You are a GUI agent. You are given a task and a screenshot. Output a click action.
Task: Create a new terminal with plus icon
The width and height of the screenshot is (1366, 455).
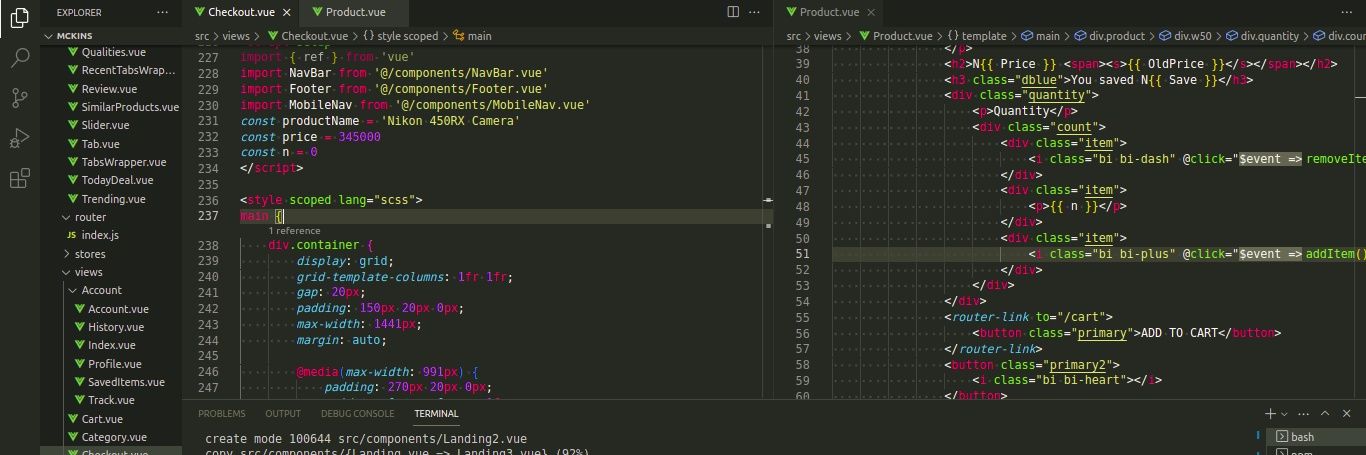click(x=1270, y=413)
